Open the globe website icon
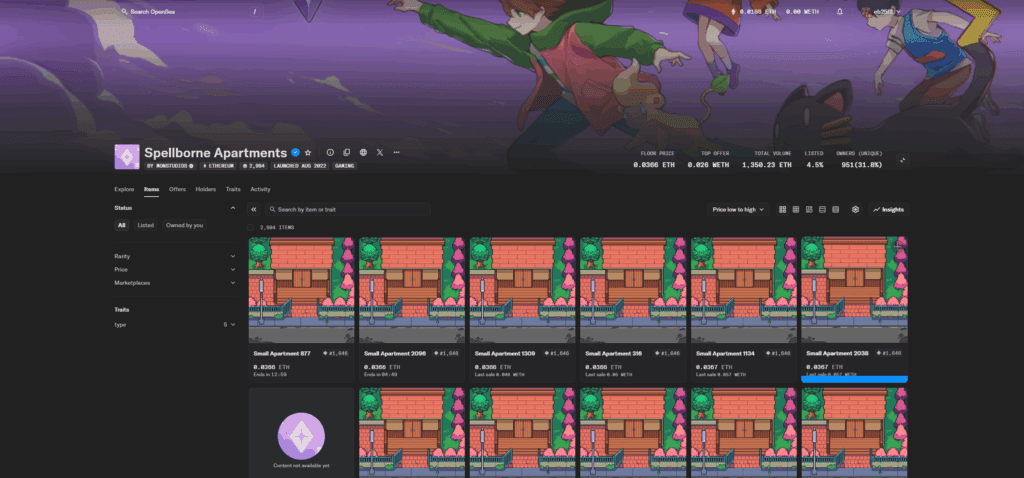Viewport: 1024px width, 478px height. pyautogui.click(x=363, y=152)
